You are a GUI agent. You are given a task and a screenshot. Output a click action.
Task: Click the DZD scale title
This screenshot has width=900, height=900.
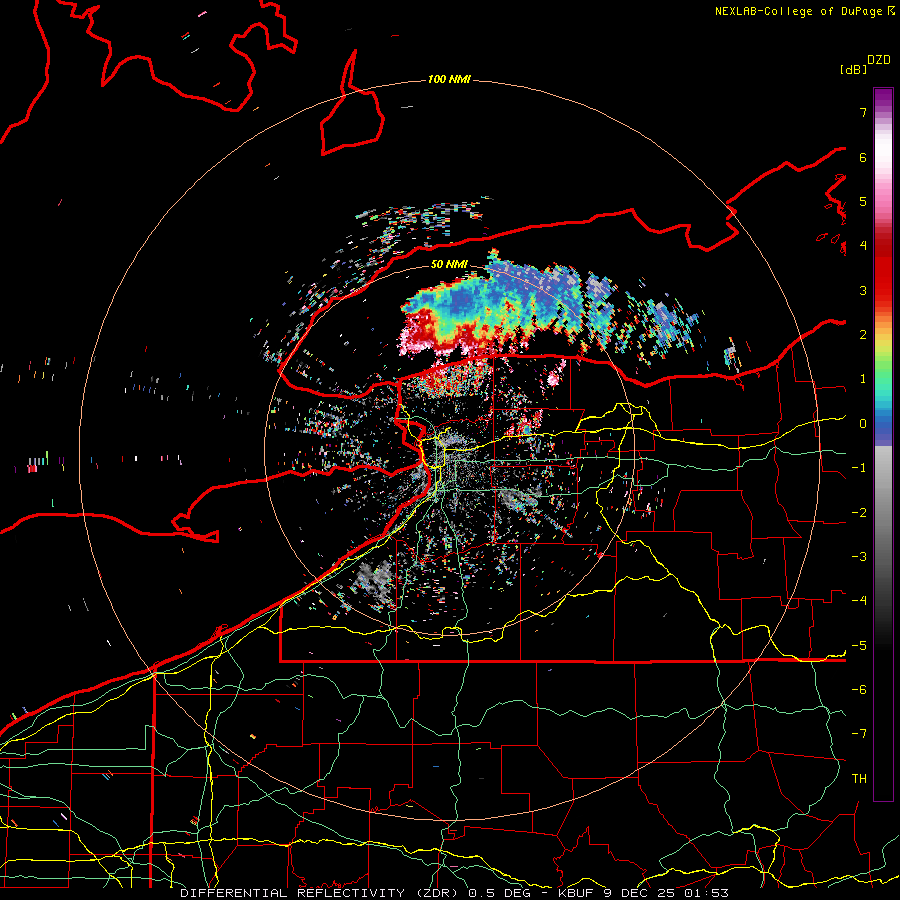pyautogui.click(x=879, y=60)
